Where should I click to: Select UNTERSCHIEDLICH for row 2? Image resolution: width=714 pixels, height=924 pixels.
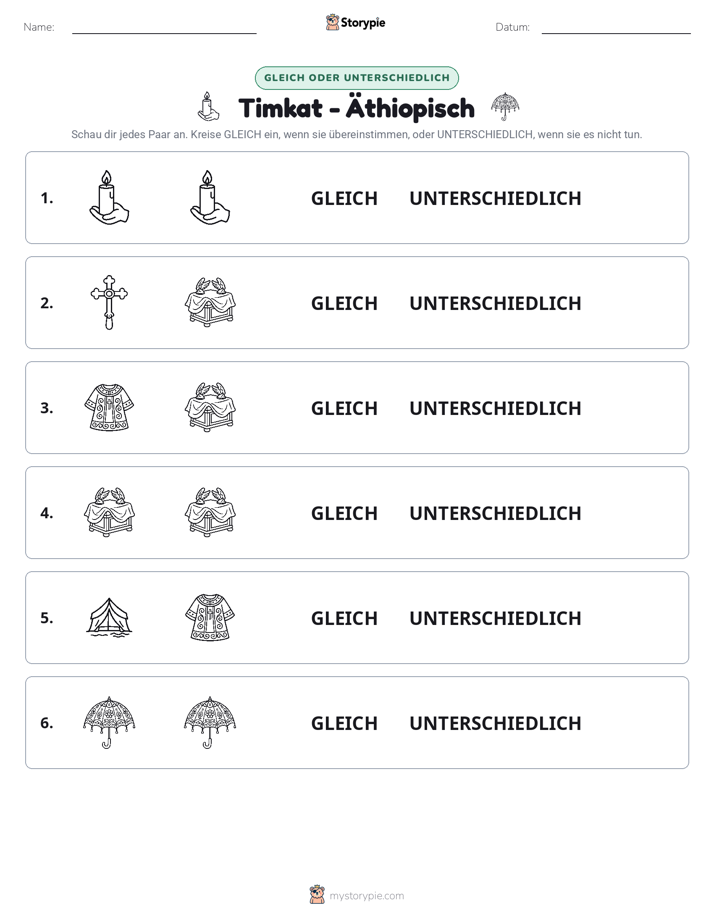pyautogui.click(x=495, y=303)
